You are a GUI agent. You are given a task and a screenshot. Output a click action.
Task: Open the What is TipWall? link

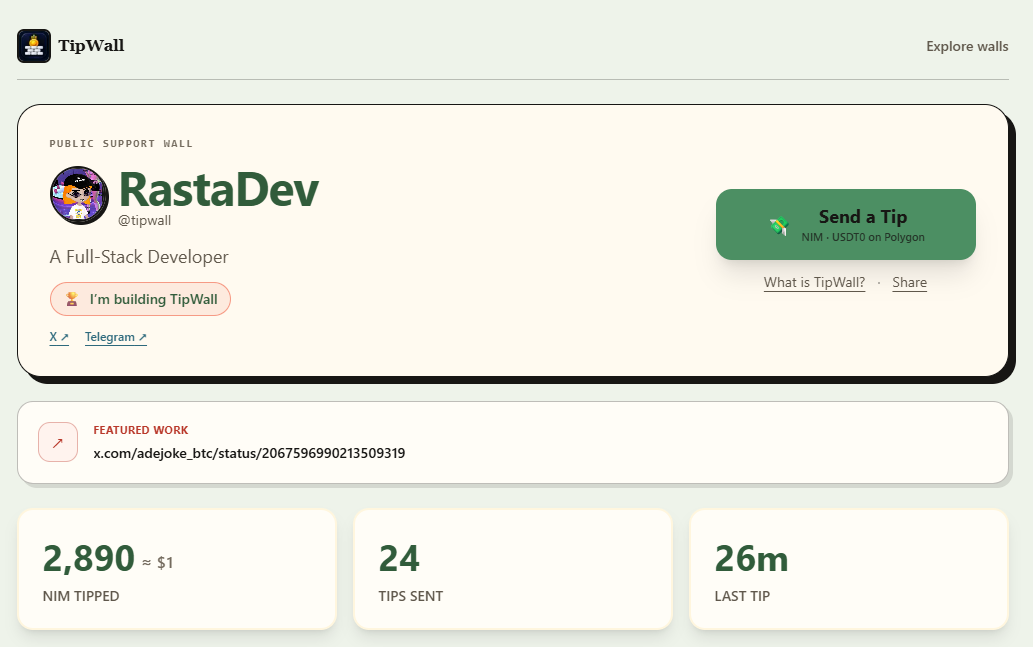coord(814,283)
